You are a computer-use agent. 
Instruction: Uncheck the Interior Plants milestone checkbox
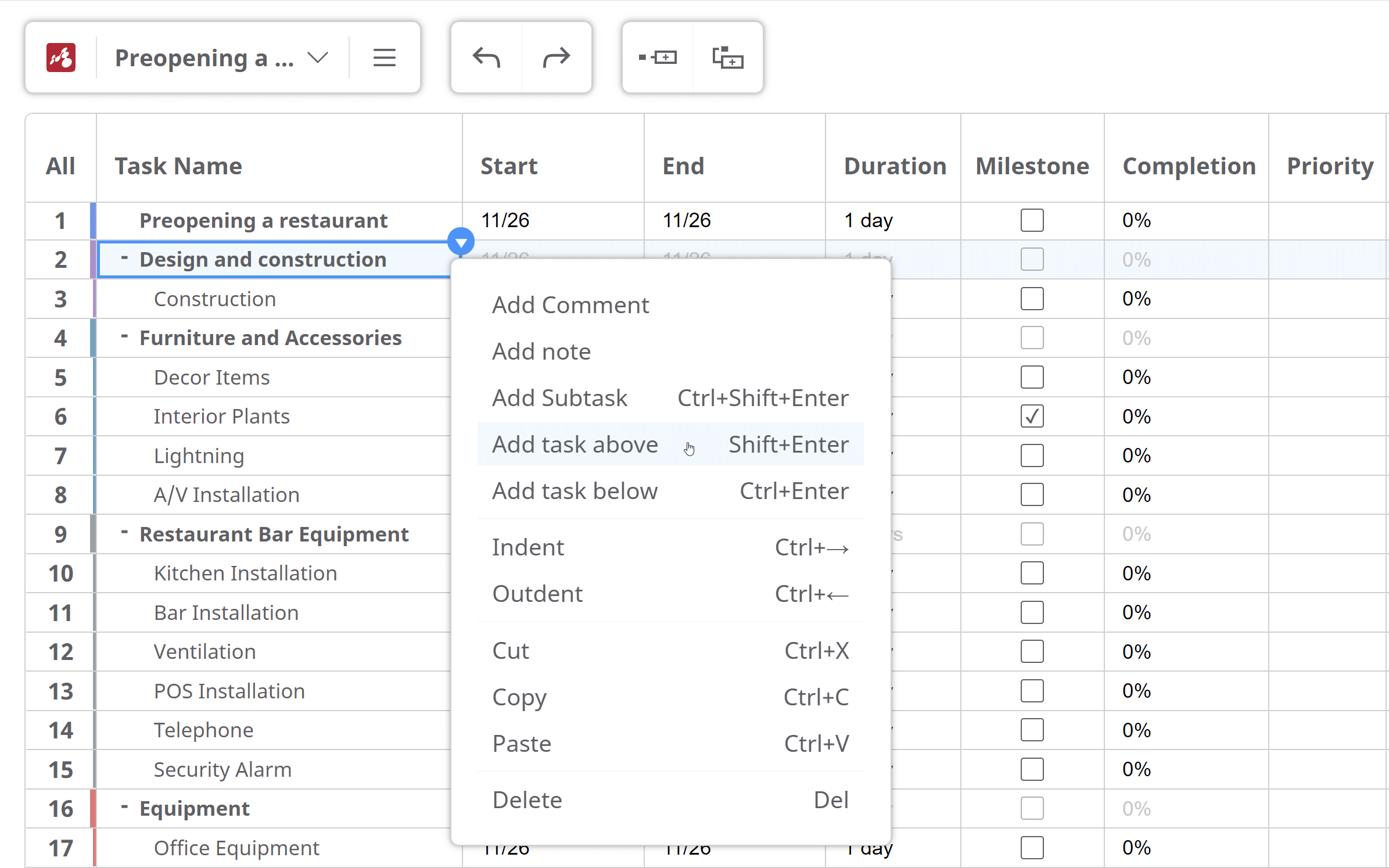click(1032, 416)
